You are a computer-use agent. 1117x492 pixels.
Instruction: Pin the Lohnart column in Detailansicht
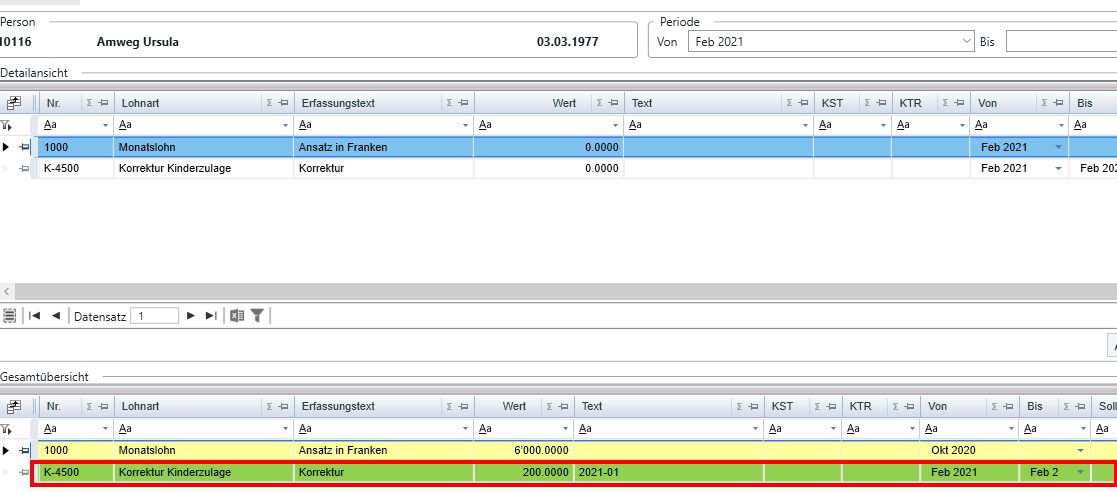coord(283,103)
